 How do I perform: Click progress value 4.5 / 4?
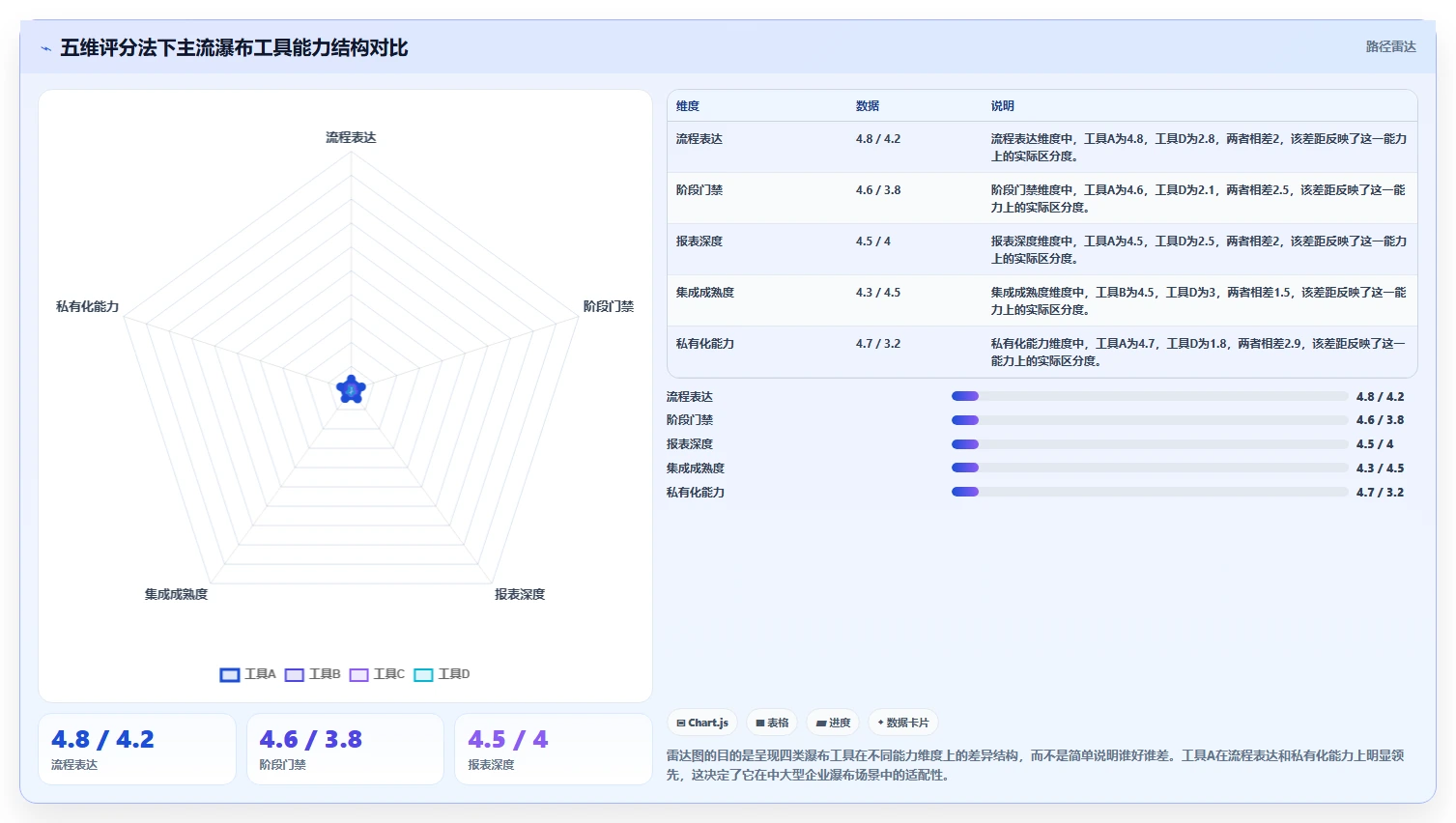coord(1375,444)
